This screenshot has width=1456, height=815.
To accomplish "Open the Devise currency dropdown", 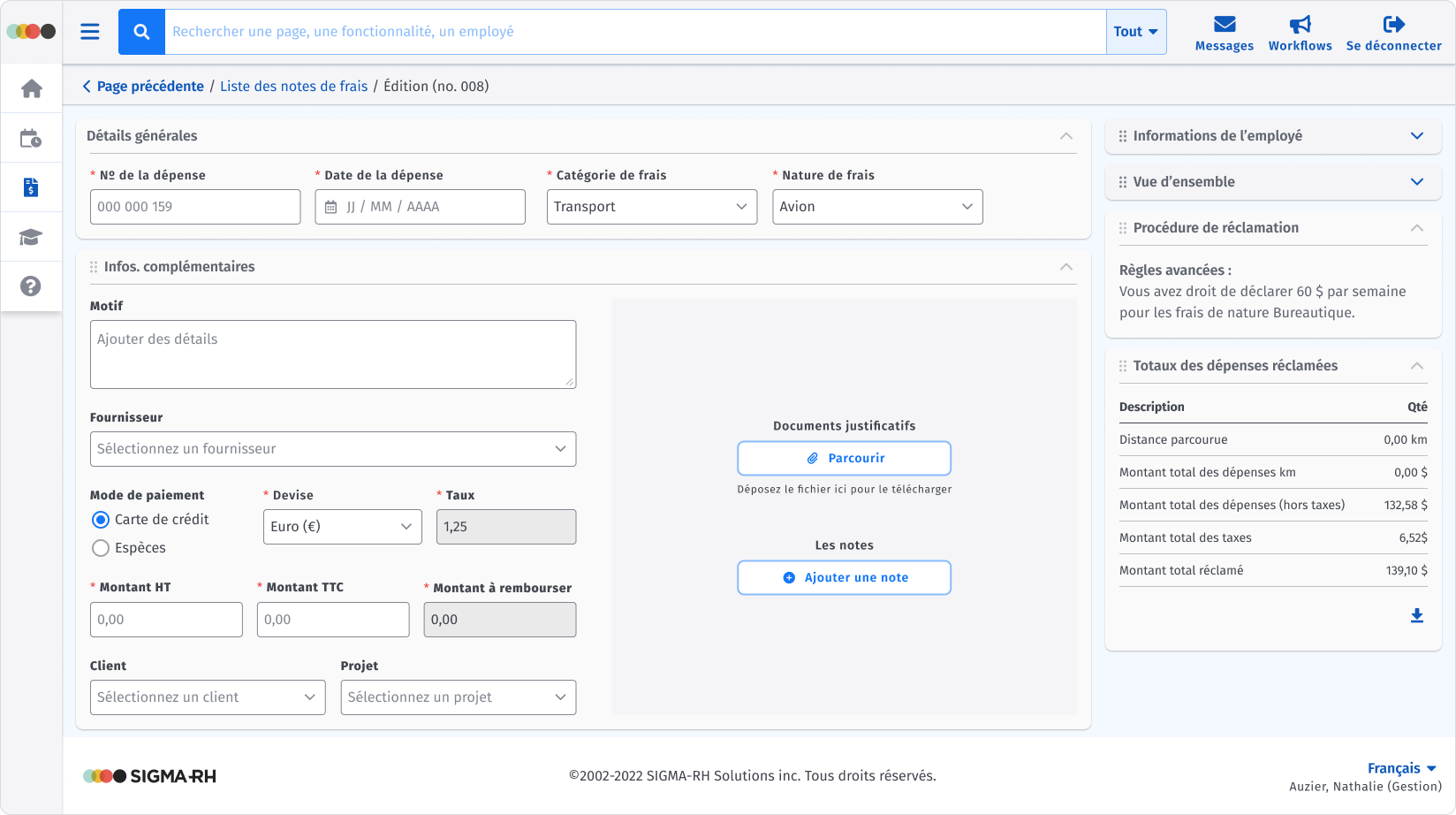I will pyautogui.click(x=342, y=526).
